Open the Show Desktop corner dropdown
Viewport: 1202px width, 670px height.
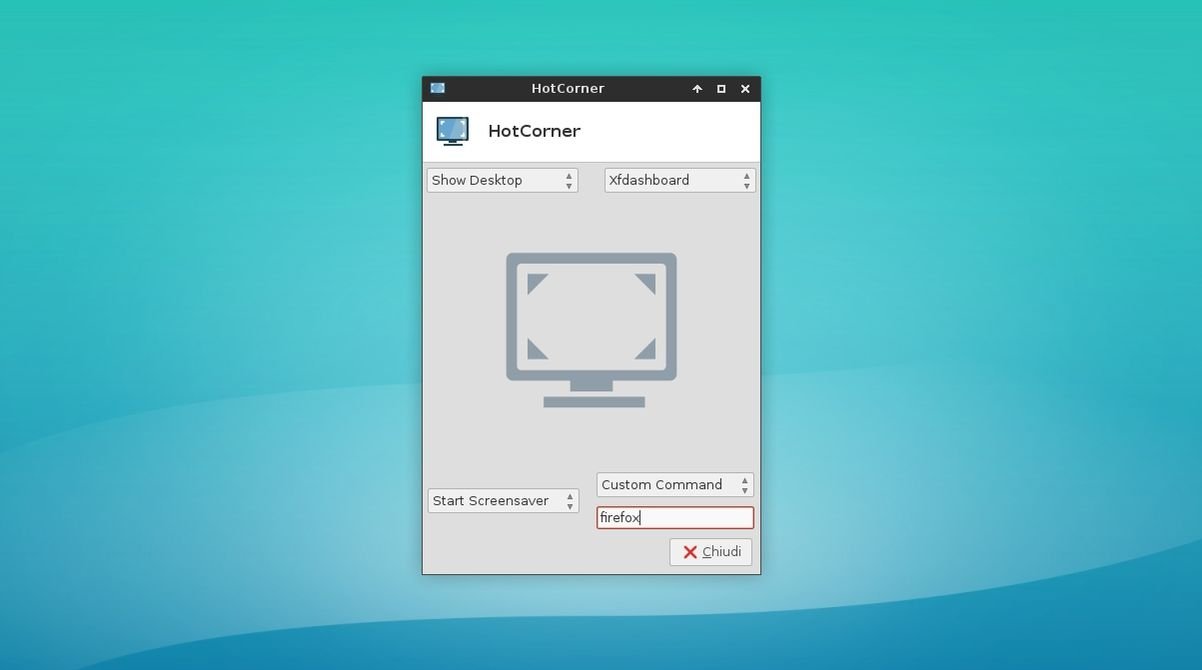[x=502, y=180]
